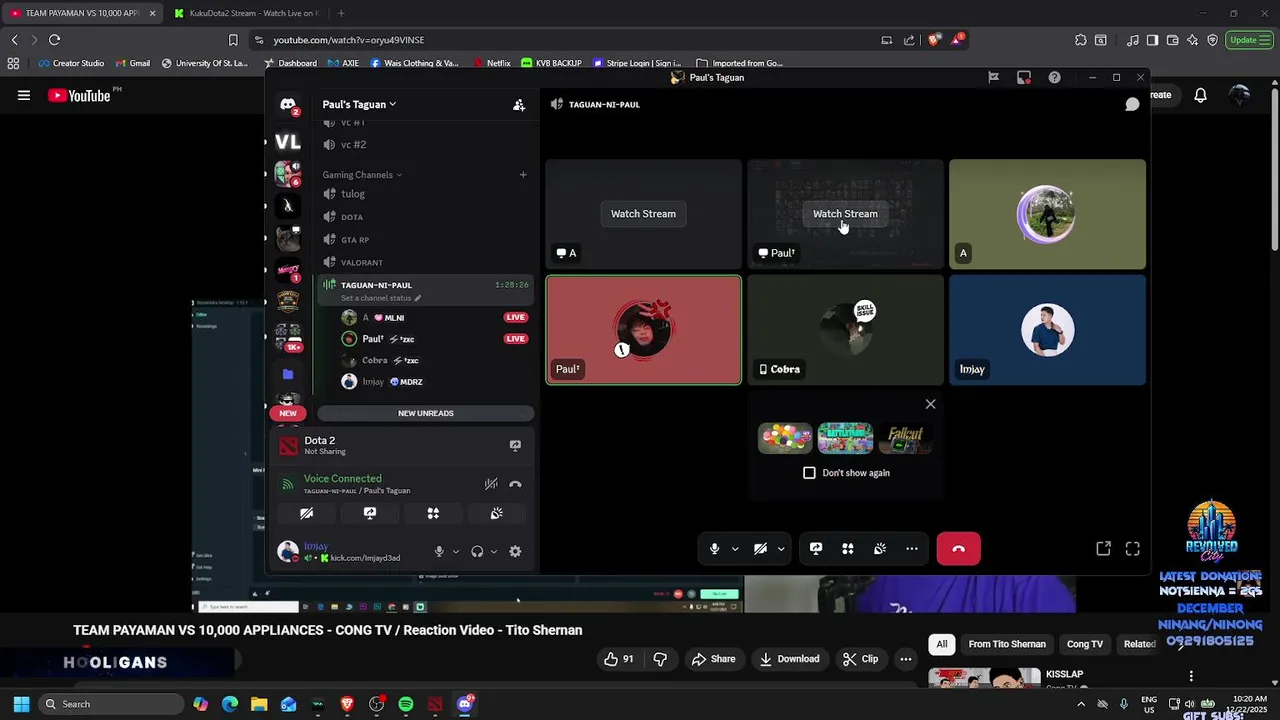Select Cobra in voice channel member list
1280x720 pixels.
425,360
